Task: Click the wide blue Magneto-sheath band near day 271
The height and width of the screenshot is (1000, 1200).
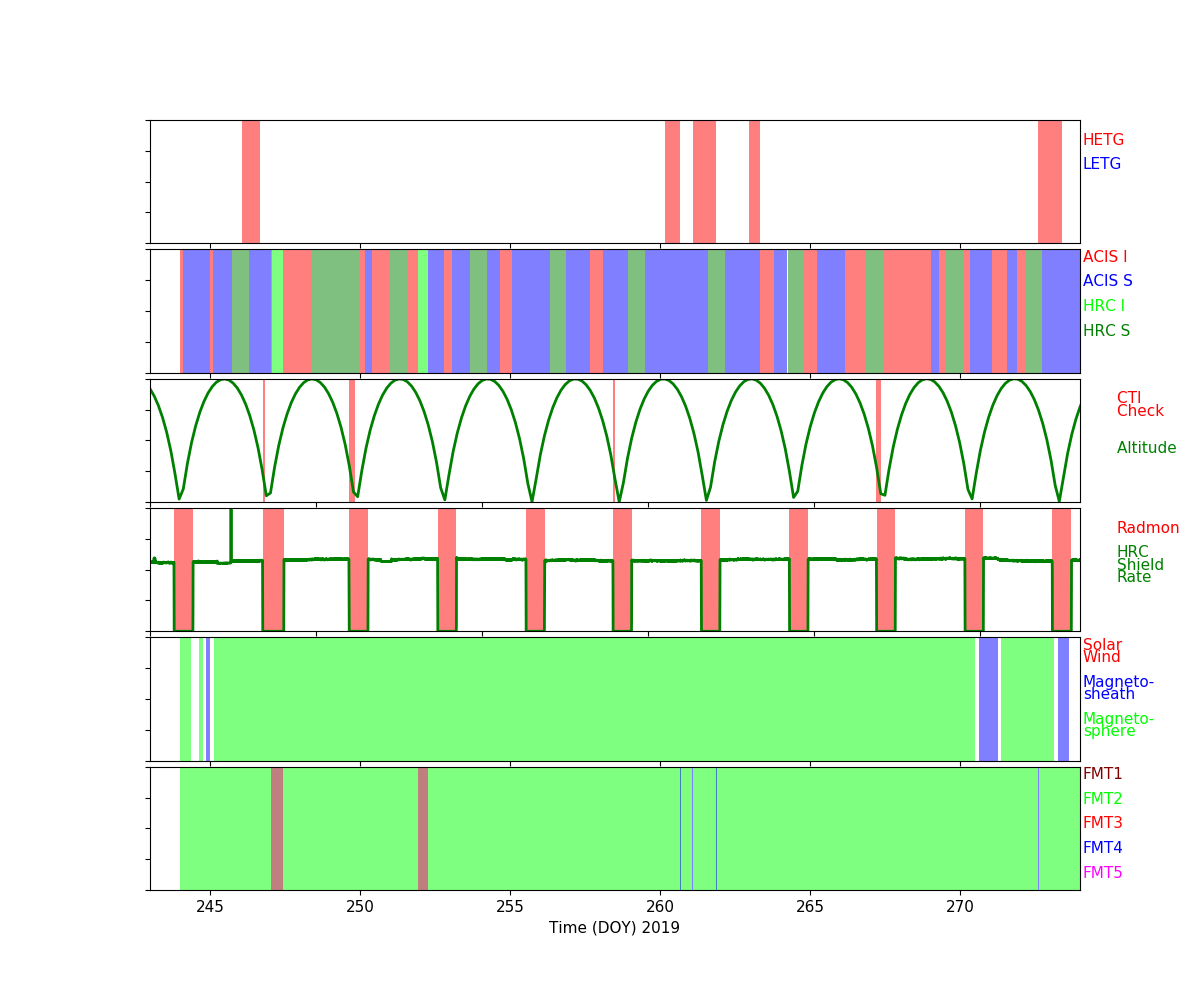Action: [x=988, y=699]
